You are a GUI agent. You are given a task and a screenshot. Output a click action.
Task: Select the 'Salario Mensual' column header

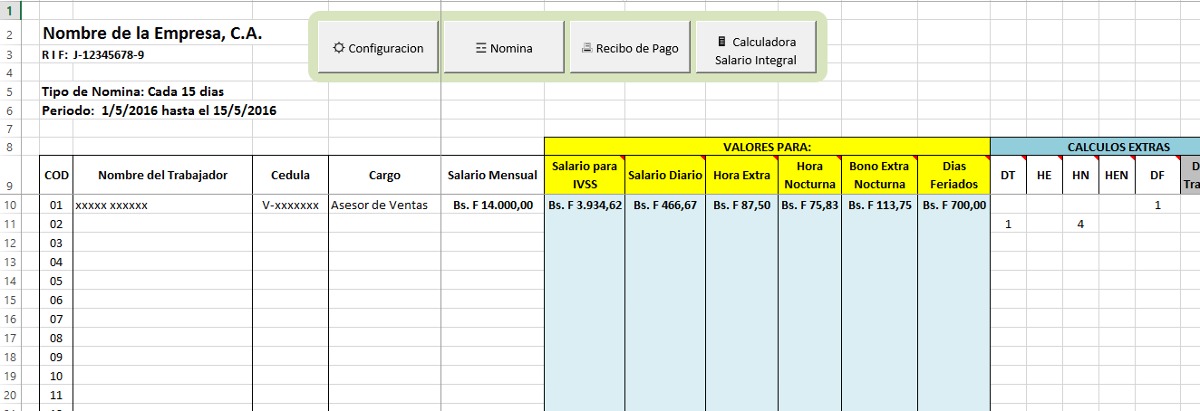[x=492, y=175]
